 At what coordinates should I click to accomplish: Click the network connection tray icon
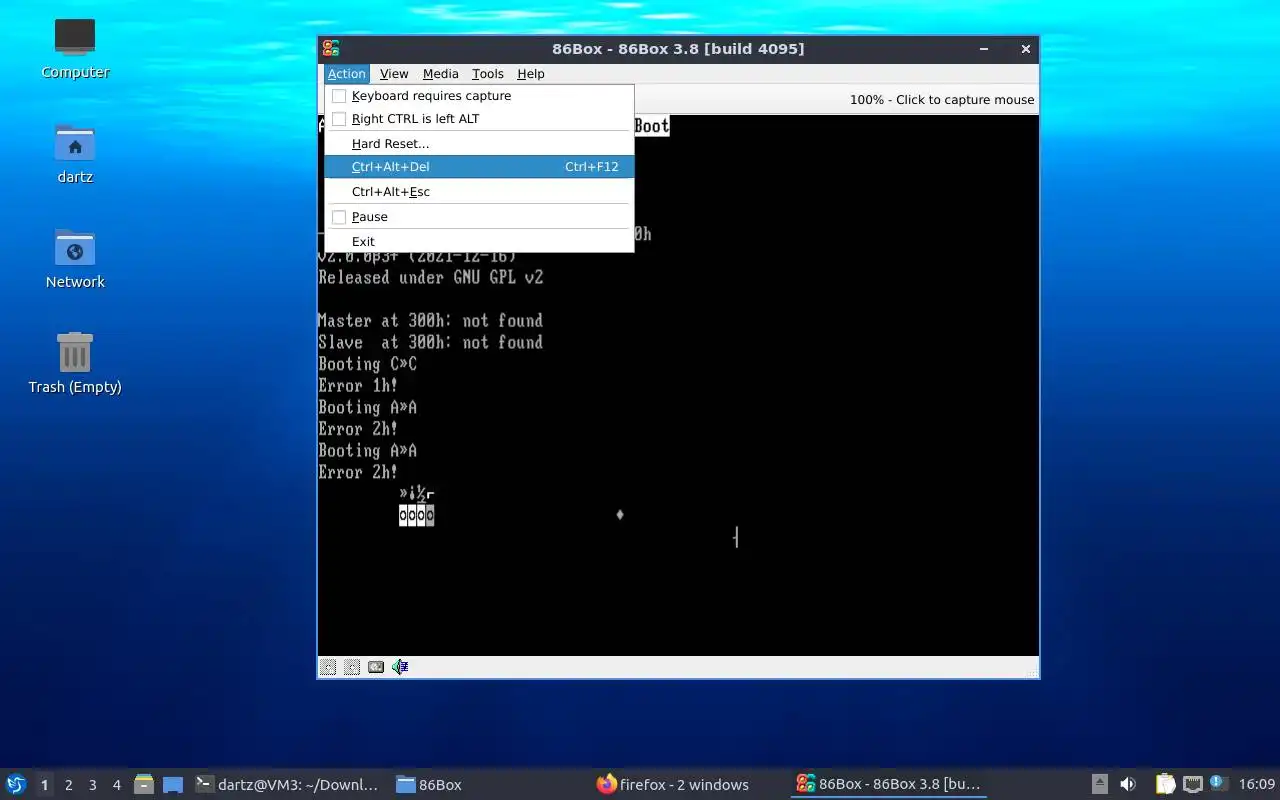click(1192, 784)
